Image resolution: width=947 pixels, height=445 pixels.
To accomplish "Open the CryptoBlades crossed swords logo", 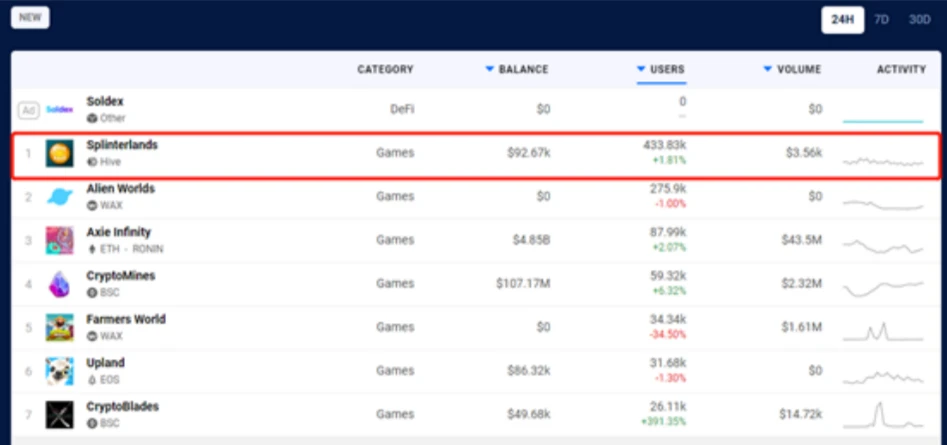I will 60,414.
